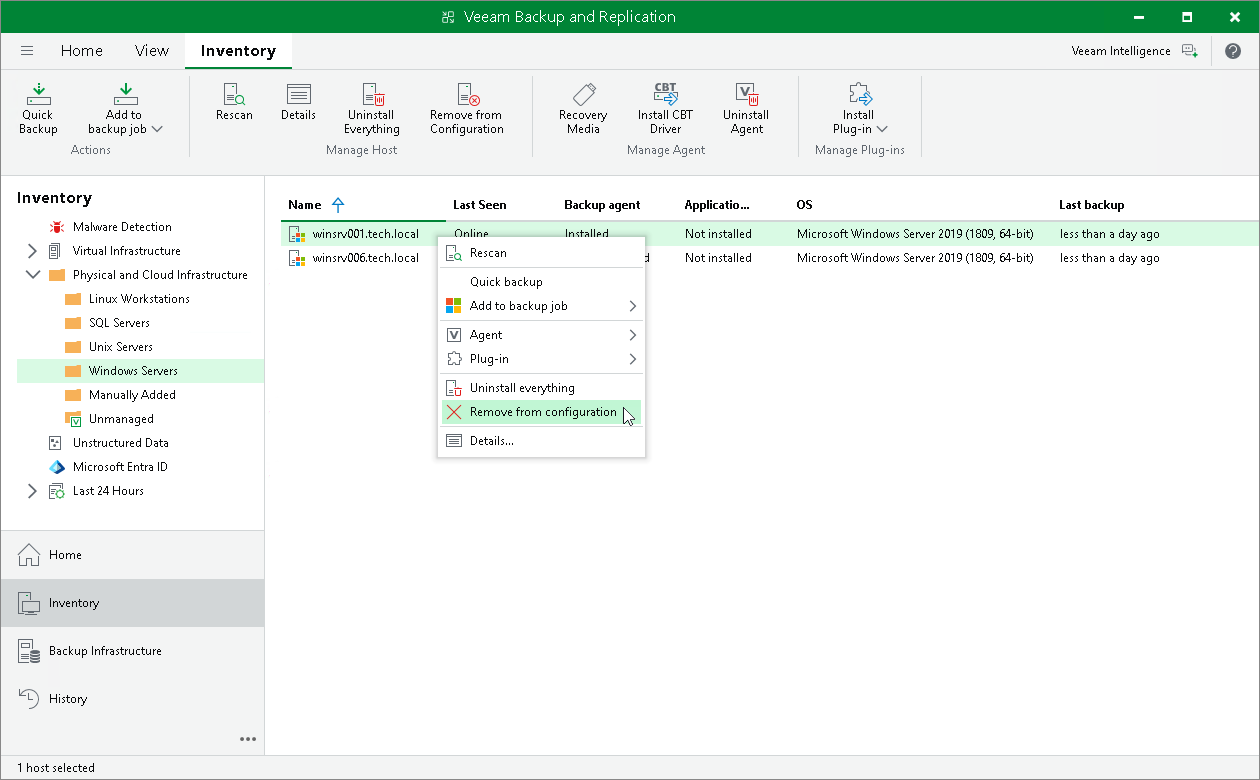Open the hamburger main menu icon
Image resolution: width=1260 pixels, height=780 pixels.
[x=27, y=51]
